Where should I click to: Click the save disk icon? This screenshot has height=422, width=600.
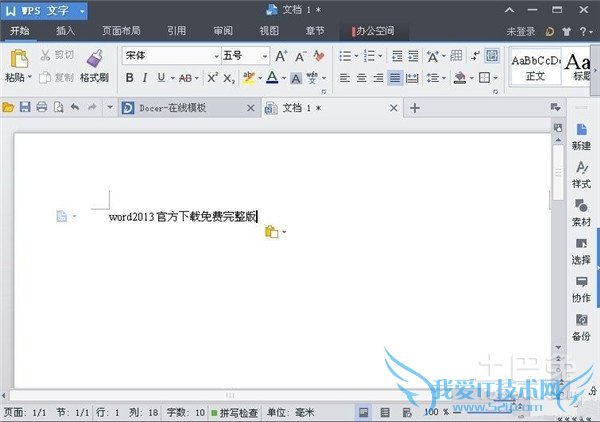tap(25, 107)
